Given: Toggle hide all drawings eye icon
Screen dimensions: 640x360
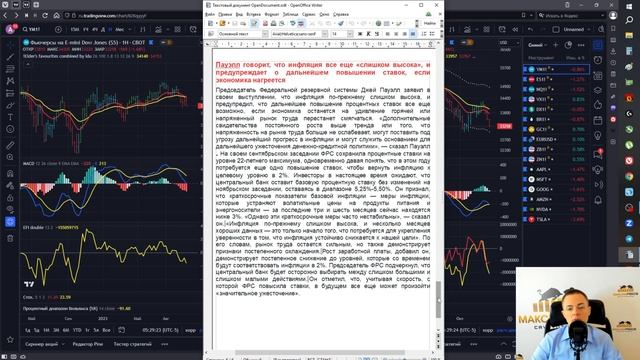Looking at the screenshot, I should [10, 209].
